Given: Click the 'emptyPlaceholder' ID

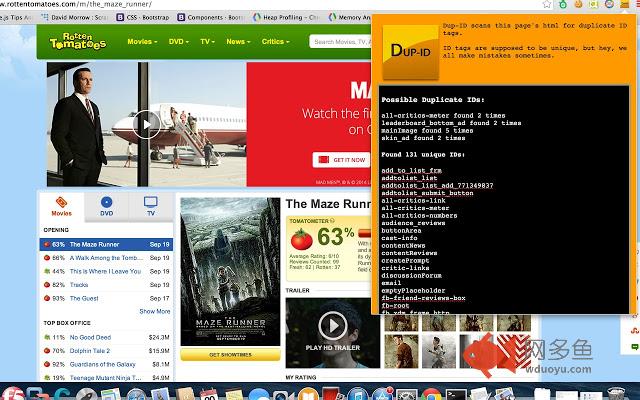Looking at the screenshot, I should click(x=413, y=291).
